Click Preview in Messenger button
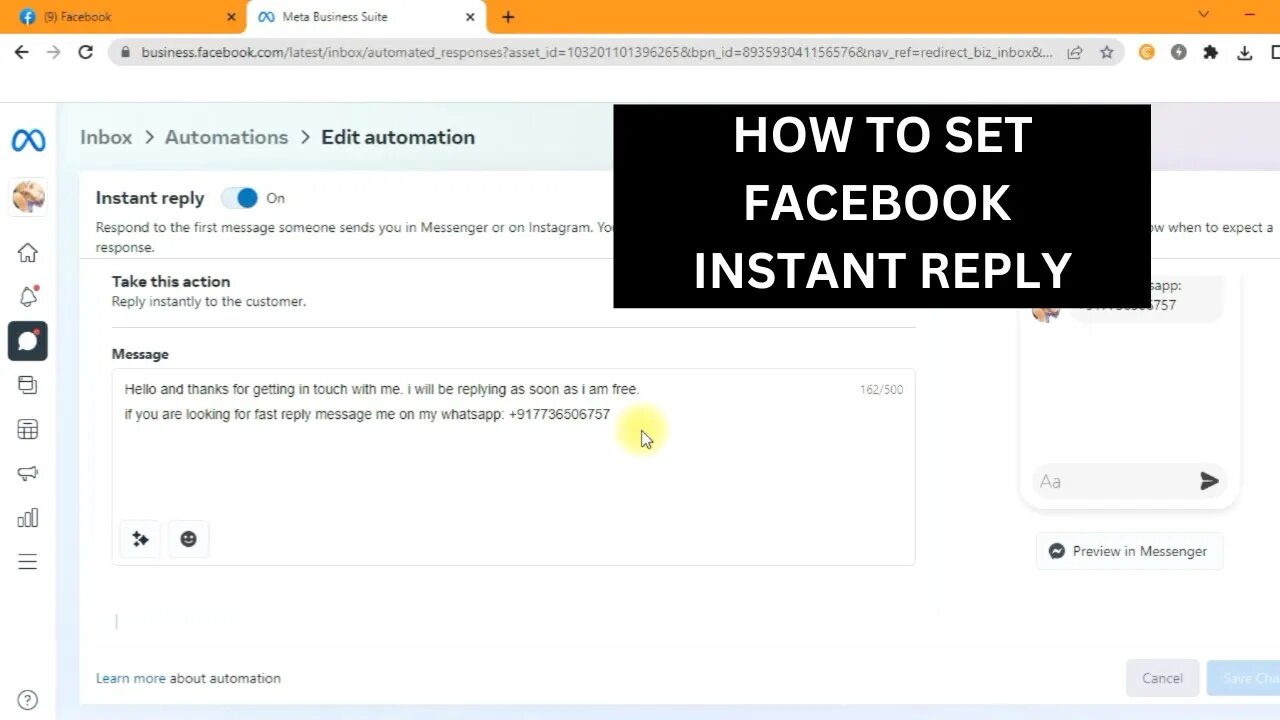The height and width of the screenshot is (720, 1280). click(x=1129, y=551)
